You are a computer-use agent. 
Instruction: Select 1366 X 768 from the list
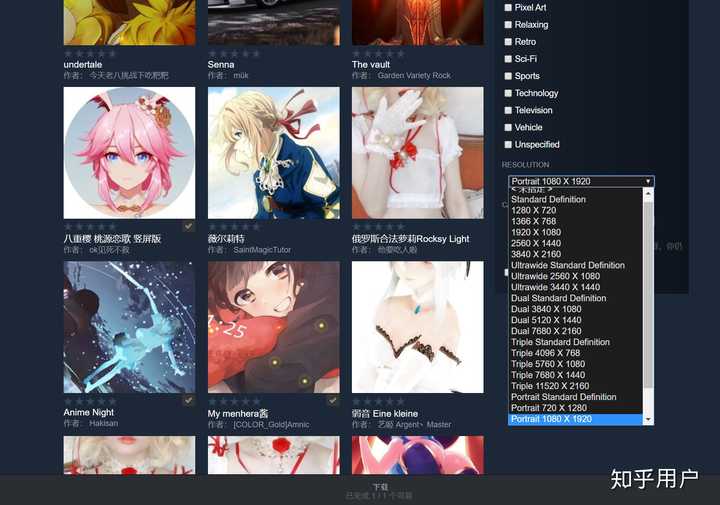coord(575,221)
